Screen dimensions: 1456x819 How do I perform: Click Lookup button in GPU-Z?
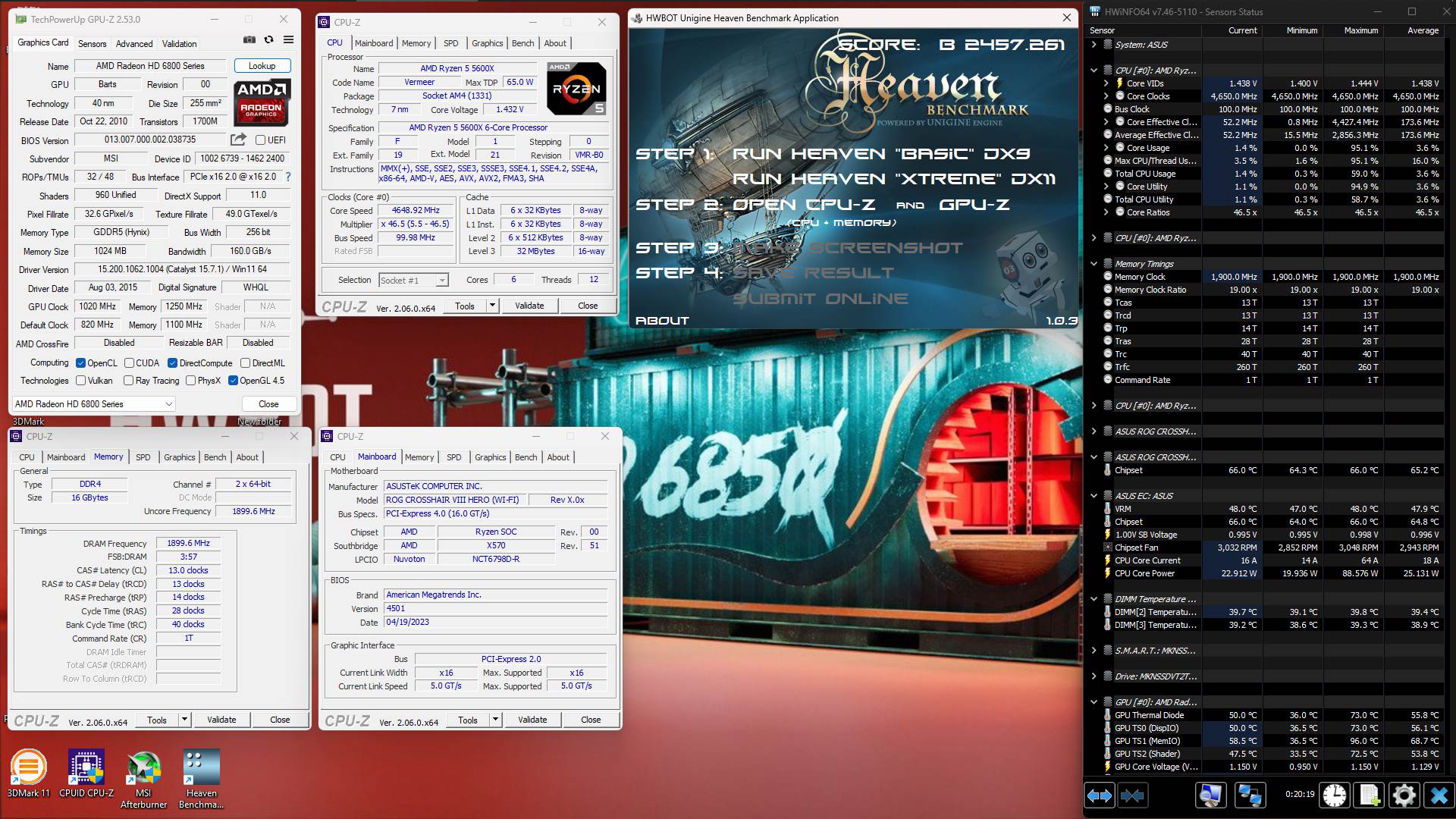pos(262,66)
